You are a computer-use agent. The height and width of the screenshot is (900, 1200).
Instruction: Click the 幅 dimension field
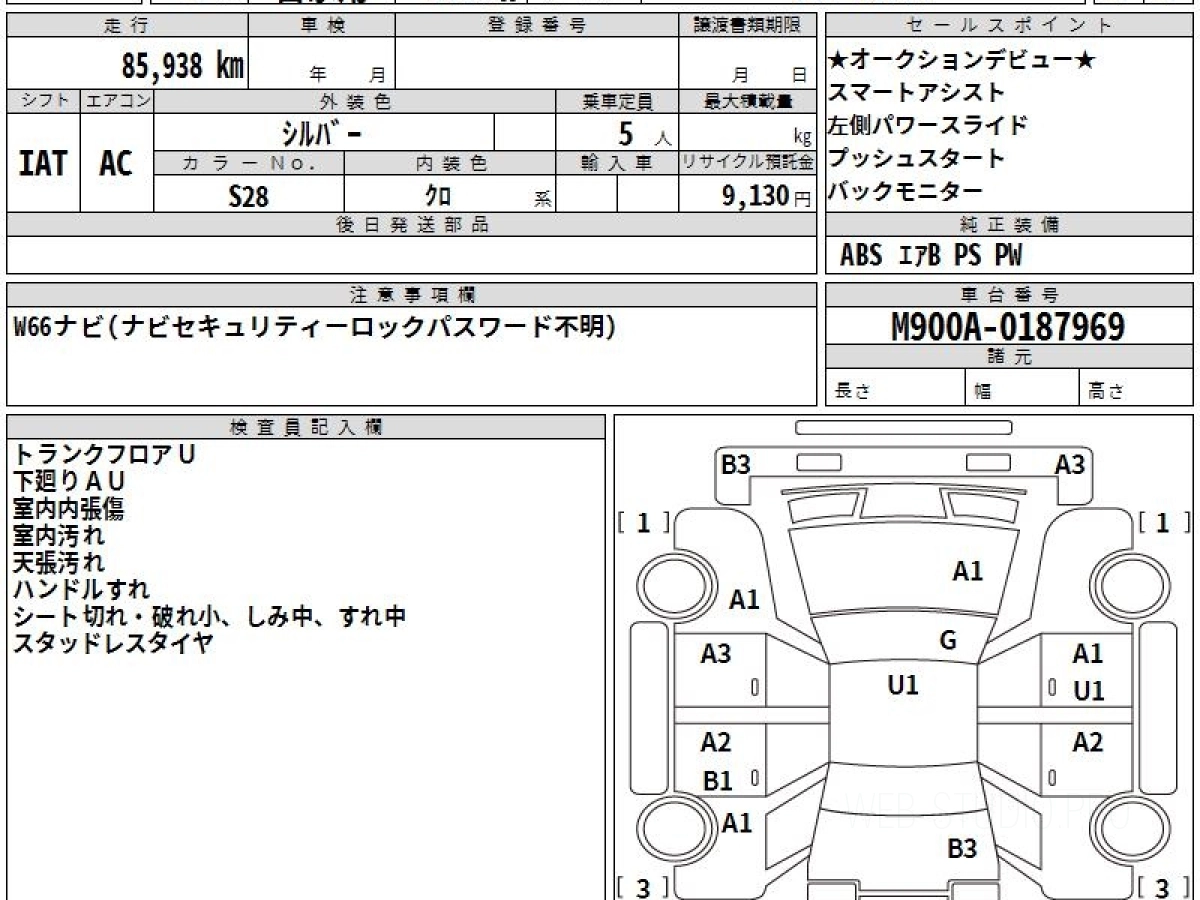pyautogui.click(x=1023, y=390)
